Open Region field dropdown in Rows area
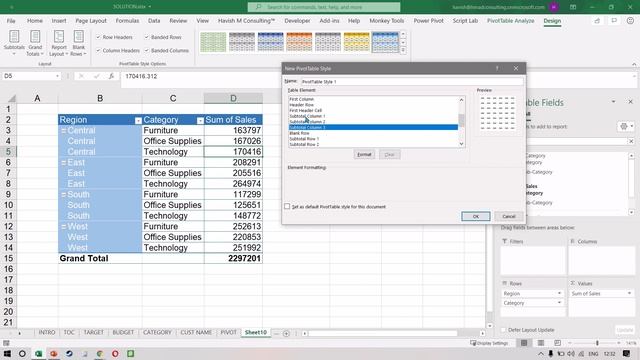 pos(559,293)
